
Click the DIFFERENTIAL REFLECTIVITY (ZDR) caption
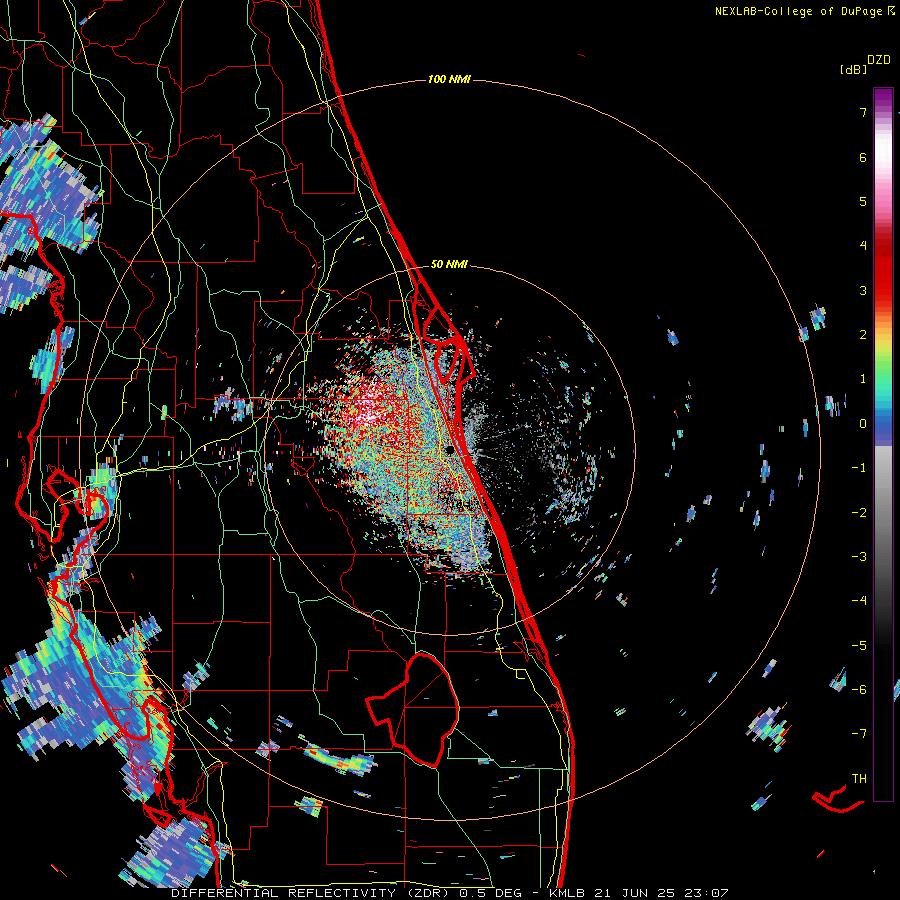312,893
